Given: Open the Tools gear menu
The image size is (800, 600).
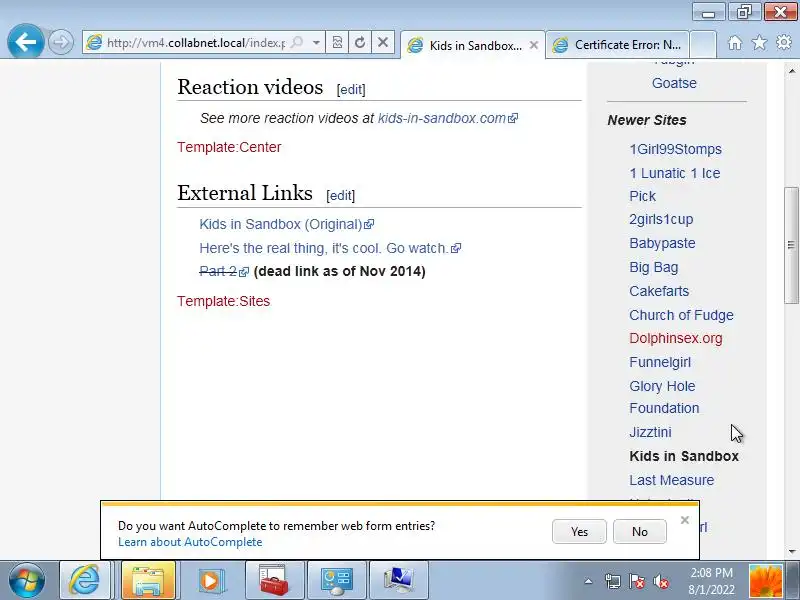Looking at the screenshot, I should (784, 43).
